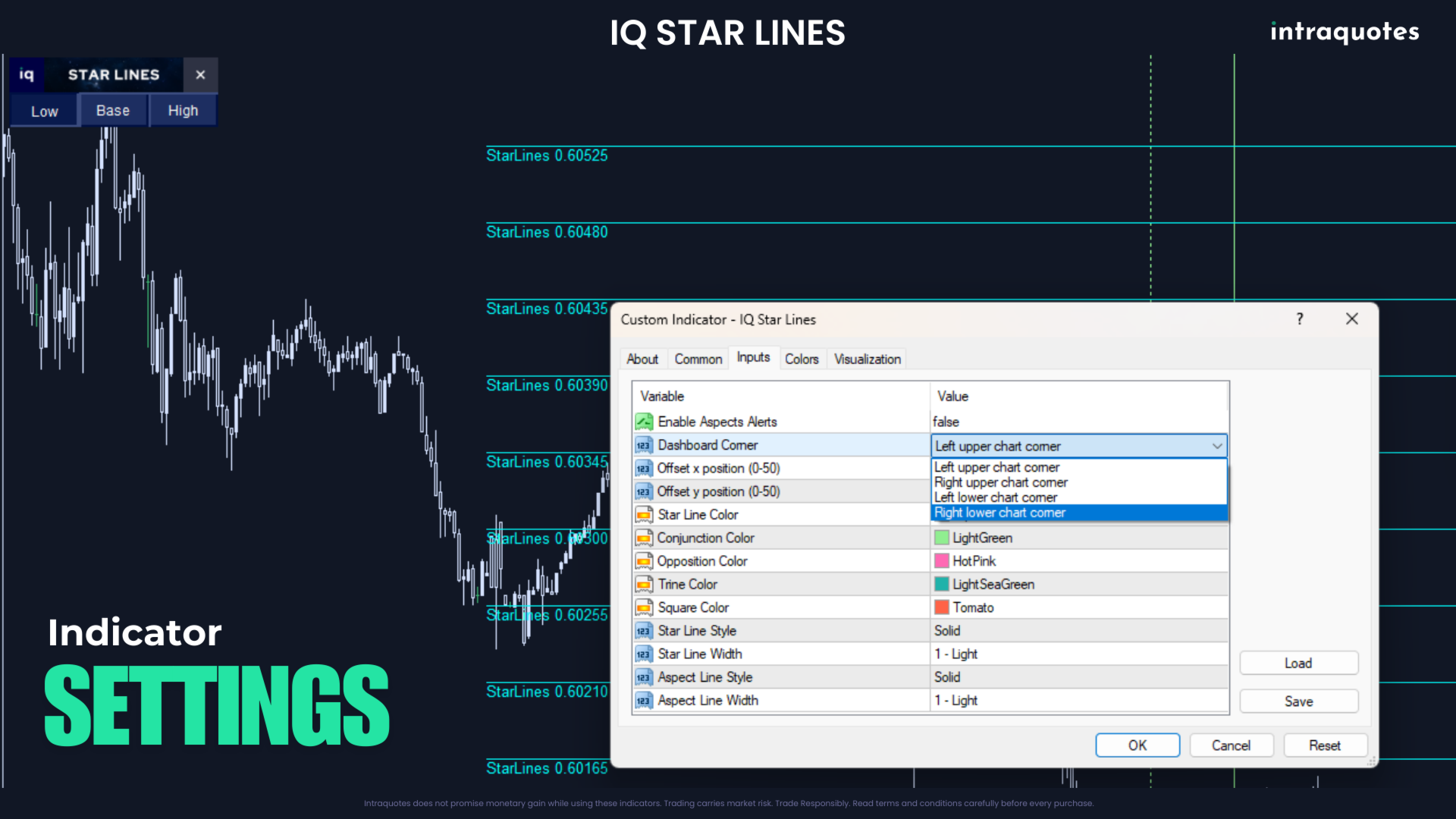Close the Custom Indicator dialog
Screen dimensions: 1456x819
coord(1352,319)
